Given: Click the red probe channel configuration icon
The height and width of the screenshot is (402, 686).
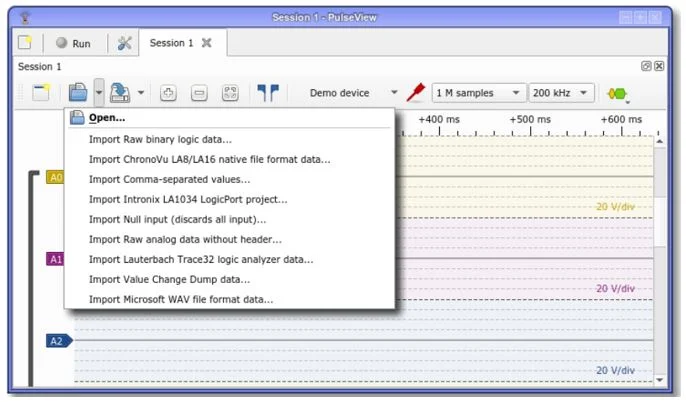Looking at the screenshot, I should (417, 93).
